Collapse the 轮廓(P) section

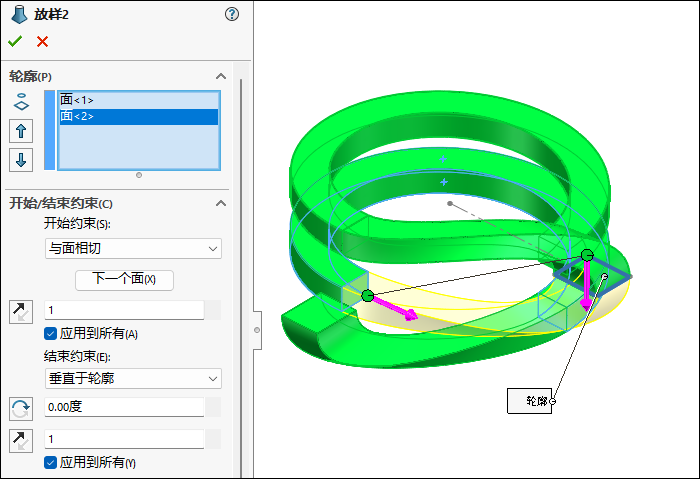tap(221, 76)
